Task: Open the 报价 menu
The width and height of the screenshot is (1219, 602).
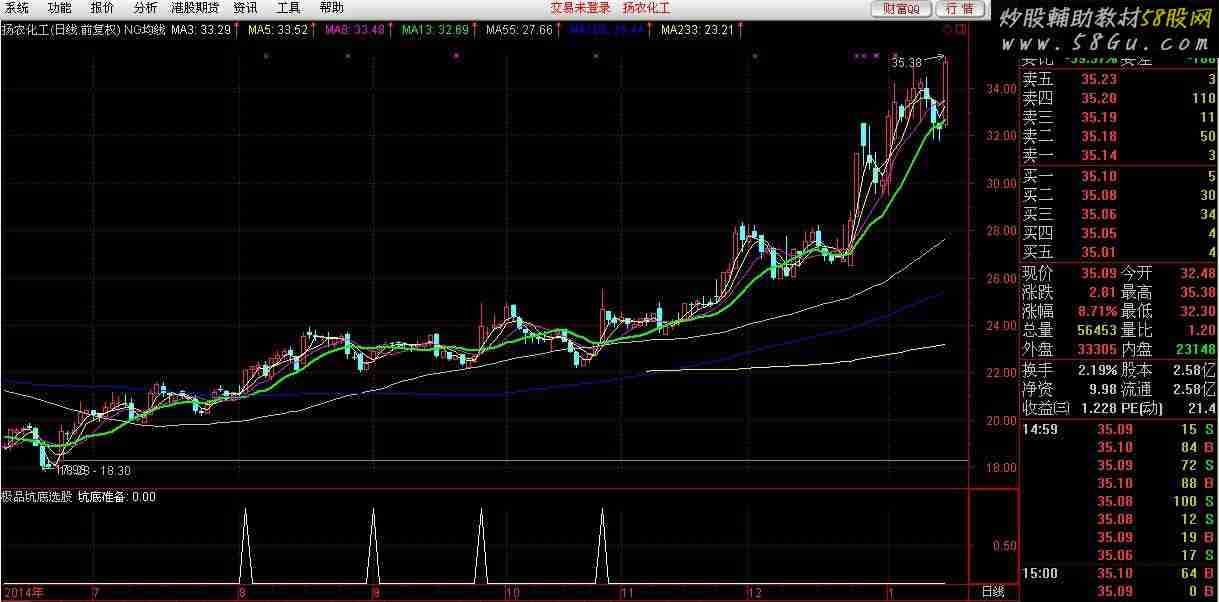Action: click(x=103, y=7)
